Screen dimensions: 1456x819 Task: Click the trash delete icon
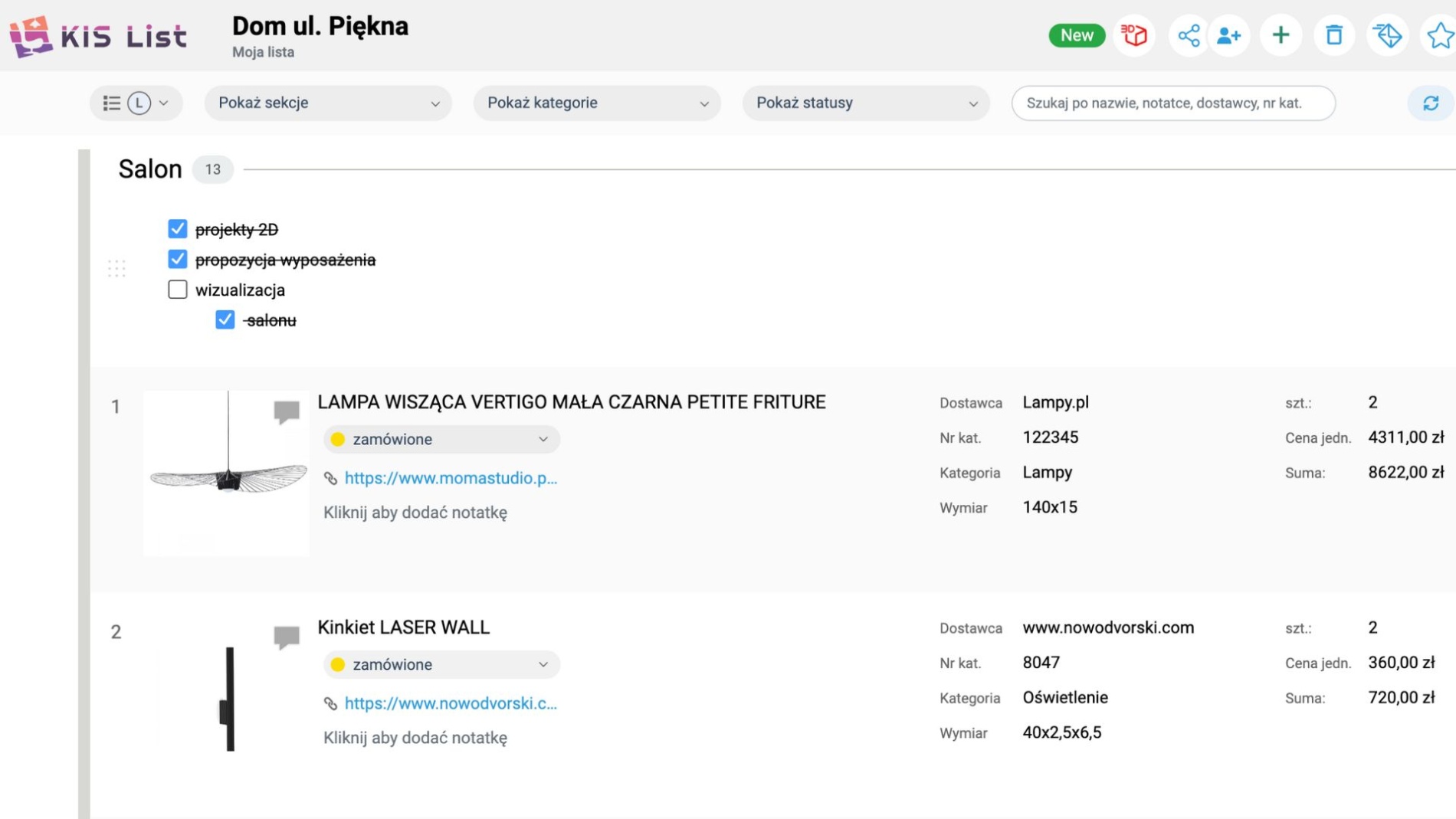point(1334,35)
